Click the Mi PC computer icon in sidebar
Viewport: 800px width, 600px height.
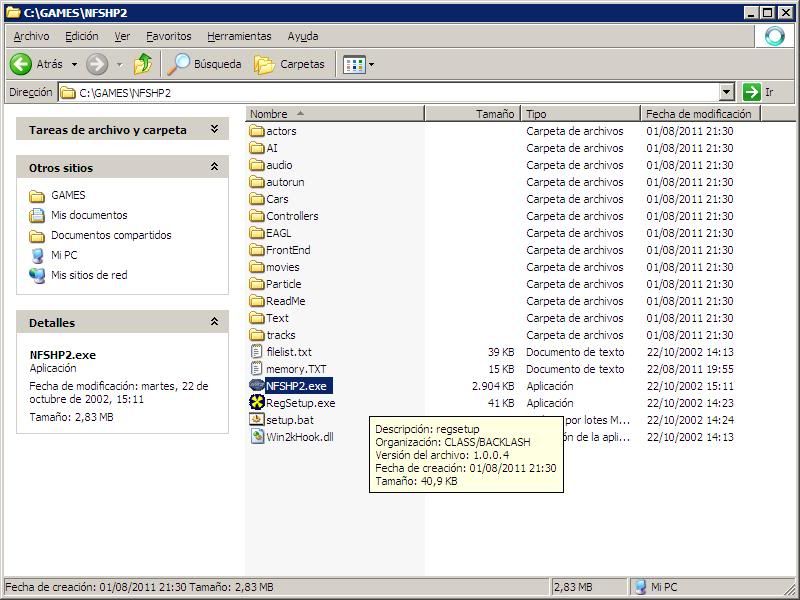point(37,255)
